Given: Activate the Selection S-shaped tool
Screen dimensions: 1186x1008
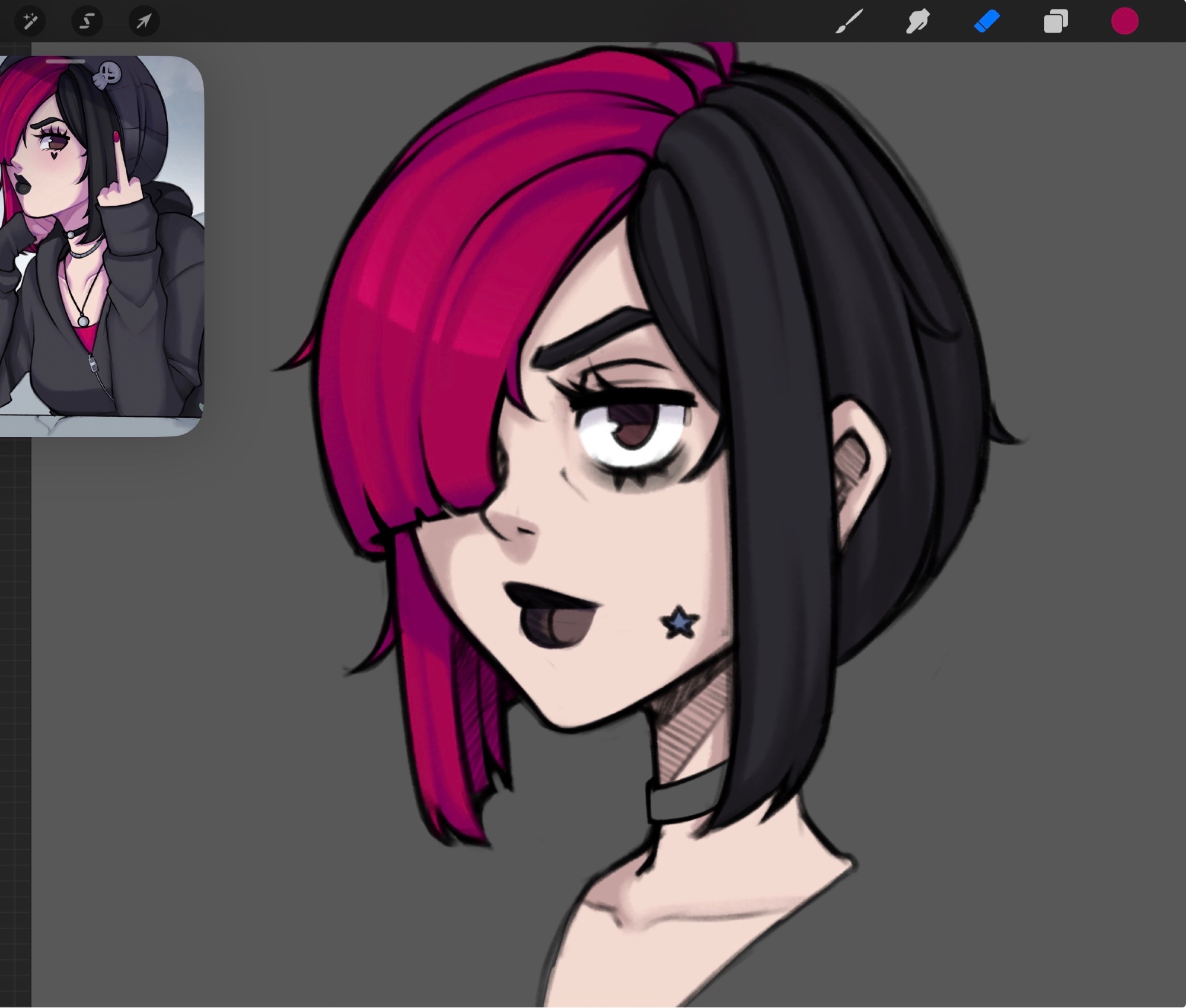Looking at the screenshot, I should 87,22.
